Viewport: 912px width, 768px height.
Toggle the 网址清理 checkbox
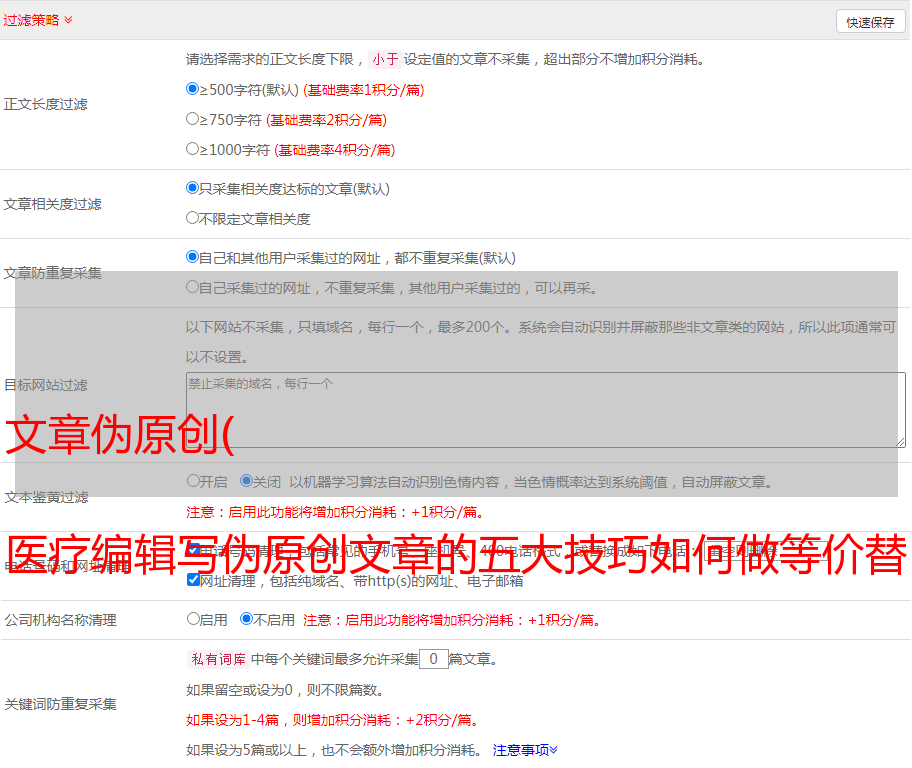click(x=194, y=580)
